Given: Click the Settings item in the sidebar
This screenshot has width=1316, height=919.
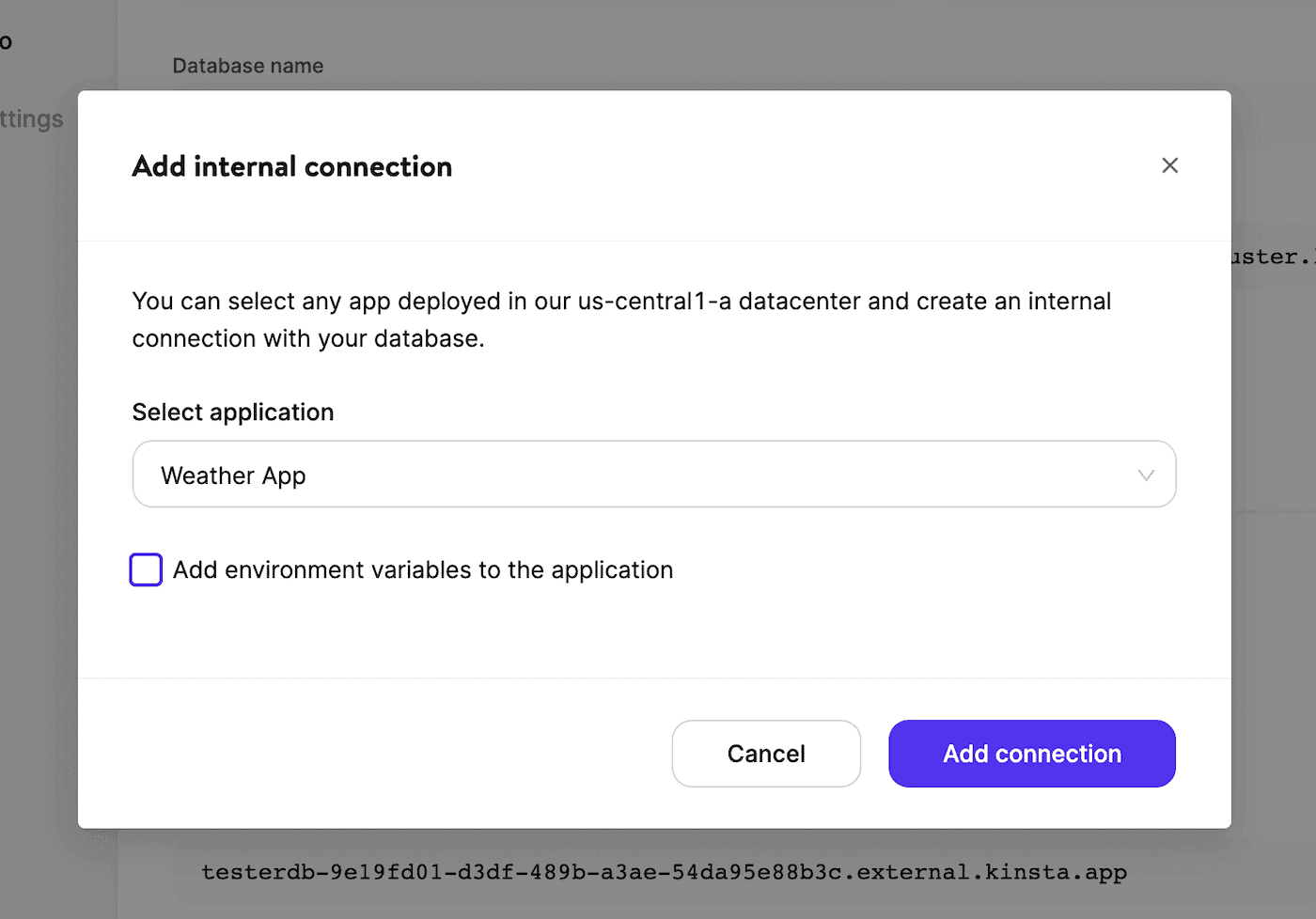Looking at the screenshot, I should click(x=31, y=119).
